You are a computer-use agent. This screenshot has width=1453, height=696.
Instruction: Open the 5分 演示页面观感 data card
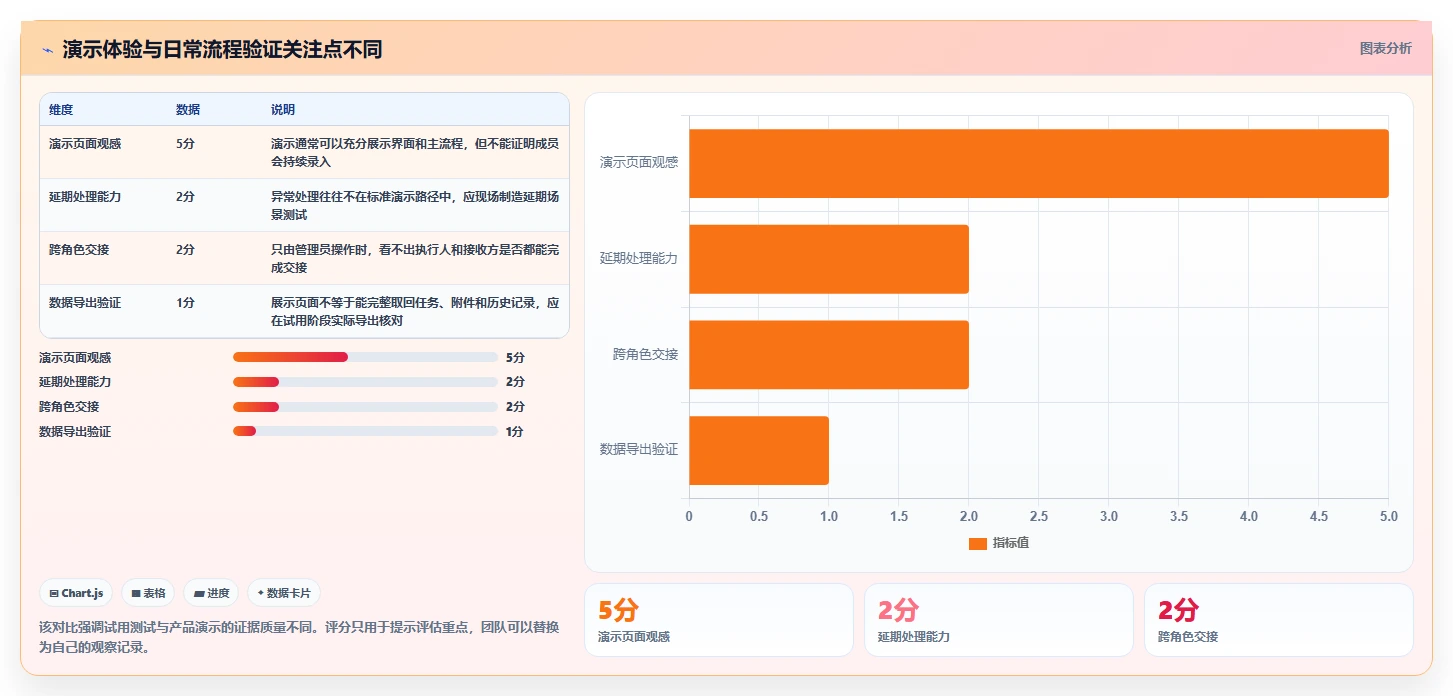coord(719,620)
